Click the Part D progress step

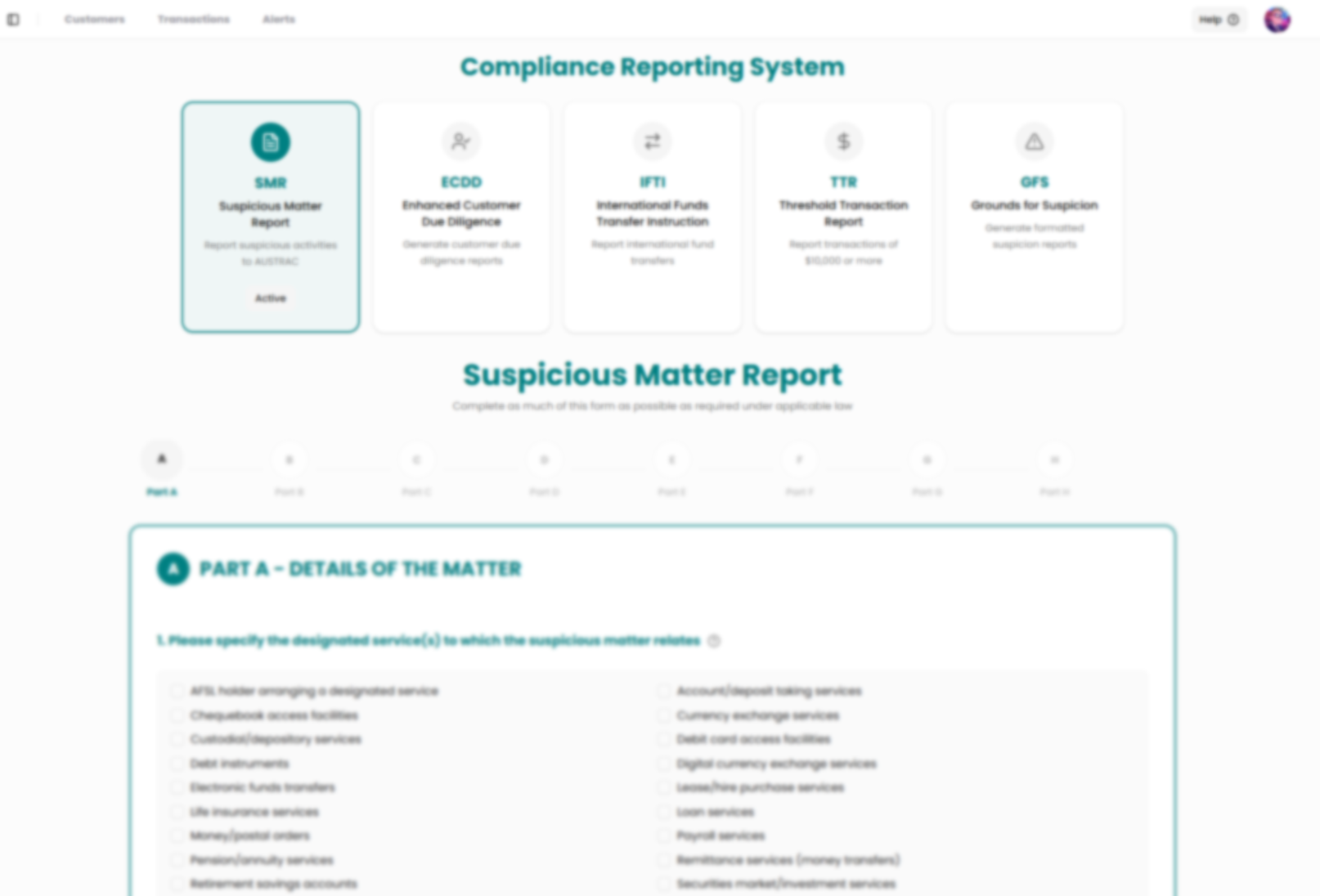click(x=544, y=459)
